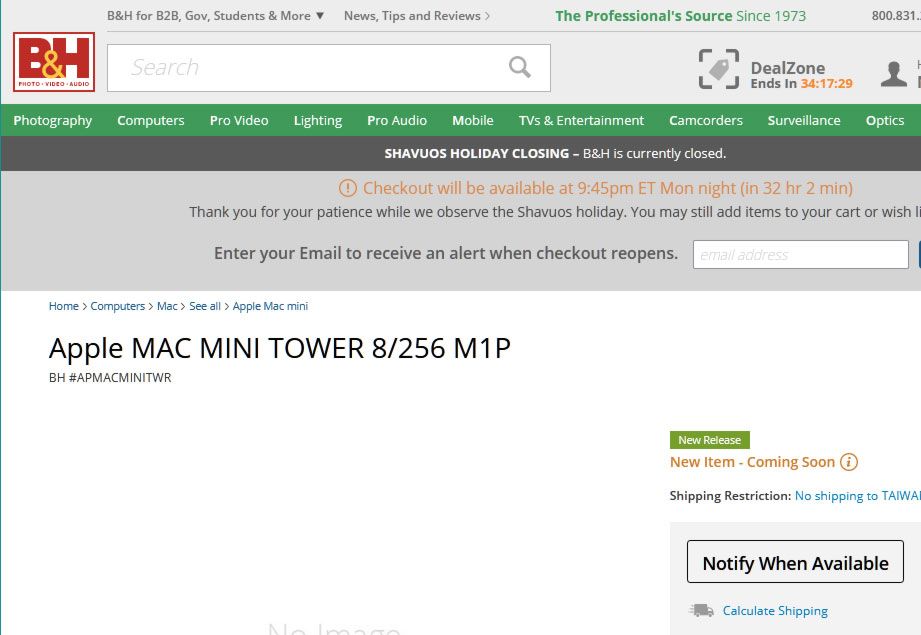The height and width of the screenshot is (635, 921).
Task: Open the Optics category
Action: point(884,120)
